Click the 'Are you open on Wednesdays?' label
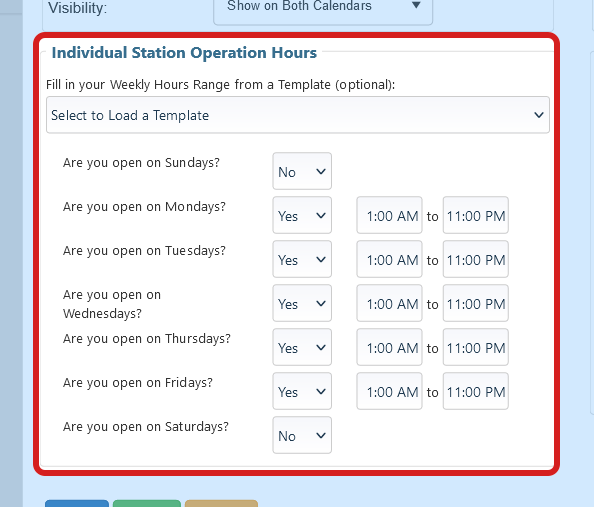Viewport: 594px width, 507px height. [x=112, y=304]
